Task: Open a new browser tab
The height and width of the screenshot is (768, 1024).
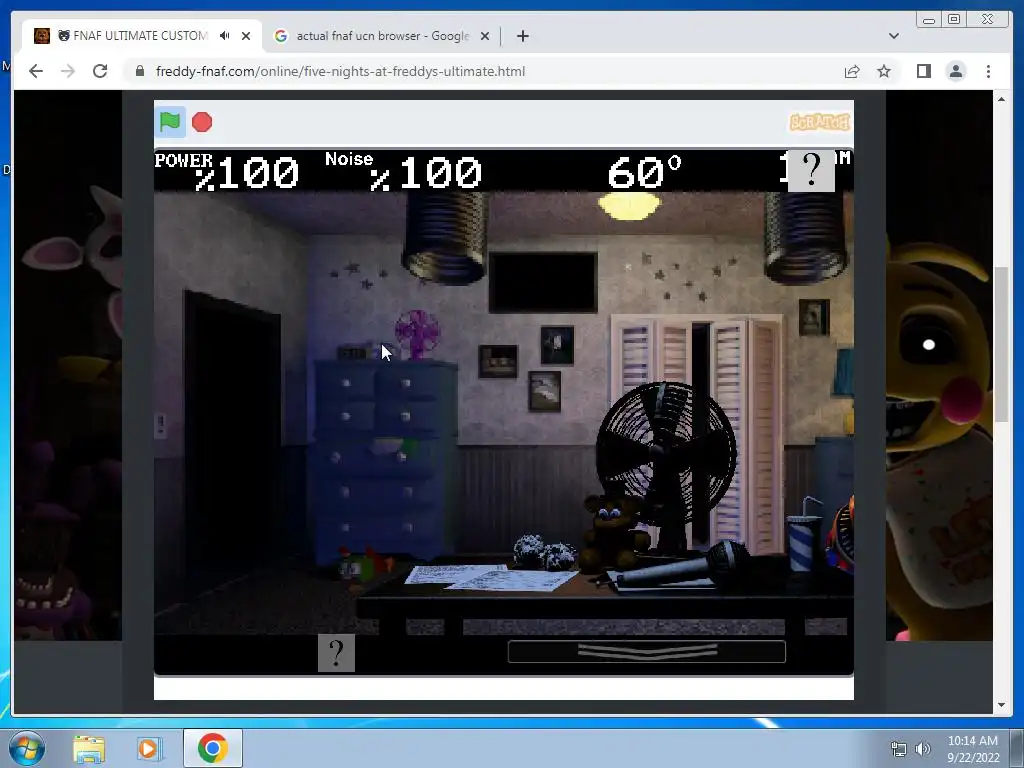Action: pyautogui.click(x=522, y=36)
